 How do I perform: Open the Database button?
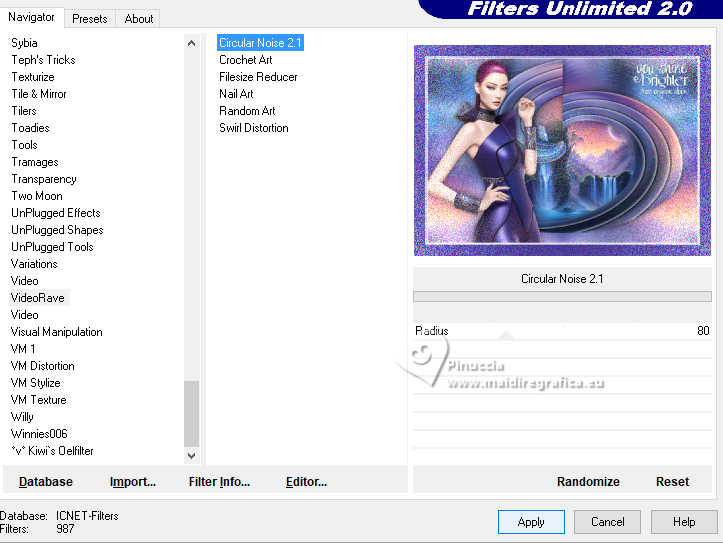tap(46, 482)
